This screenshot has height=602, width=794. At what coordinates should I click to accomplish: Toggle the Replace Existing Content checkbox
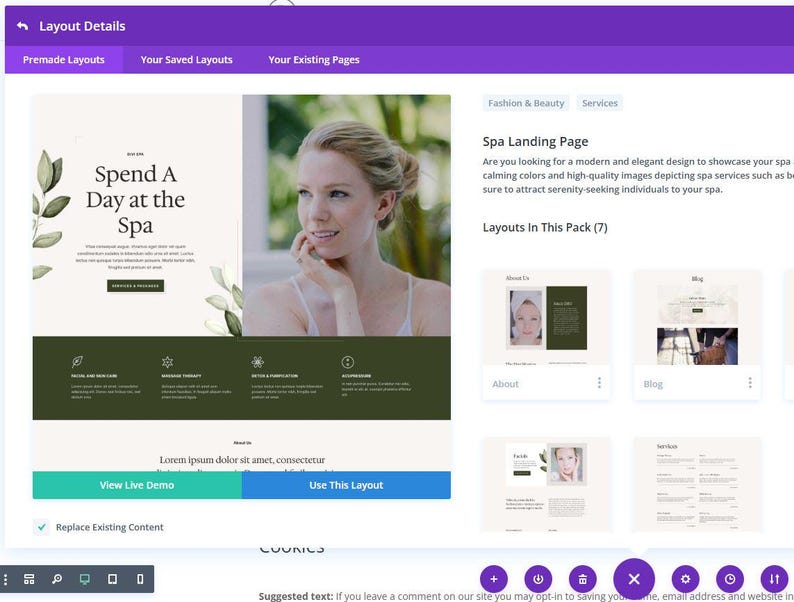point(42,527)
